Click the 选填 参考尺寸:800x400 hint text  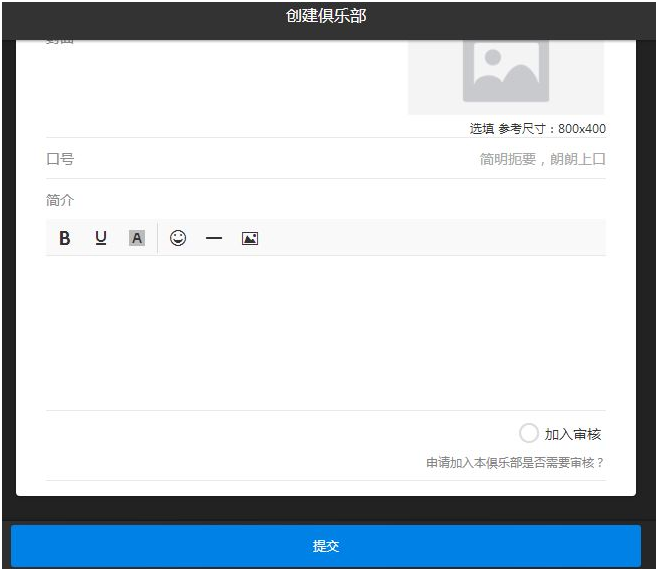tap(538, 129)
